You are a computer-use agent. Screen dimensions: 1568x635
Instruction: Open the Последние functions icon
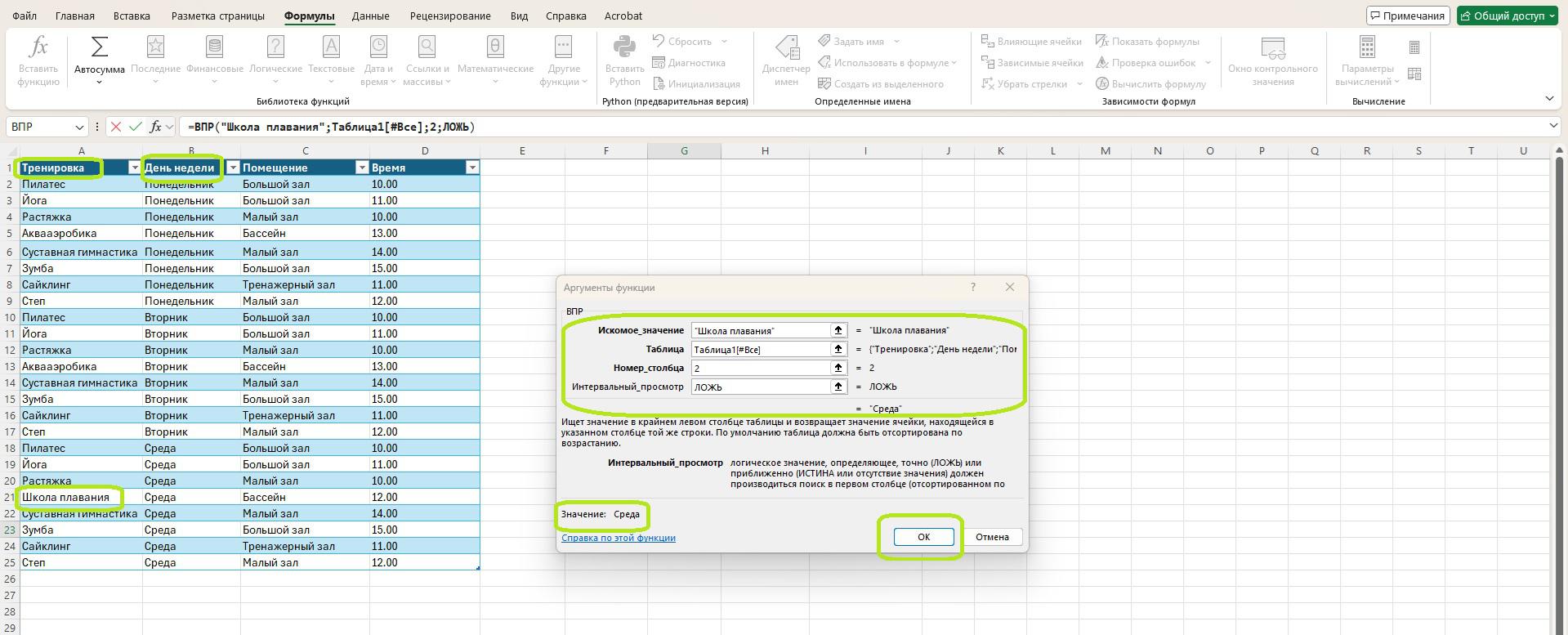coord(155,47)
